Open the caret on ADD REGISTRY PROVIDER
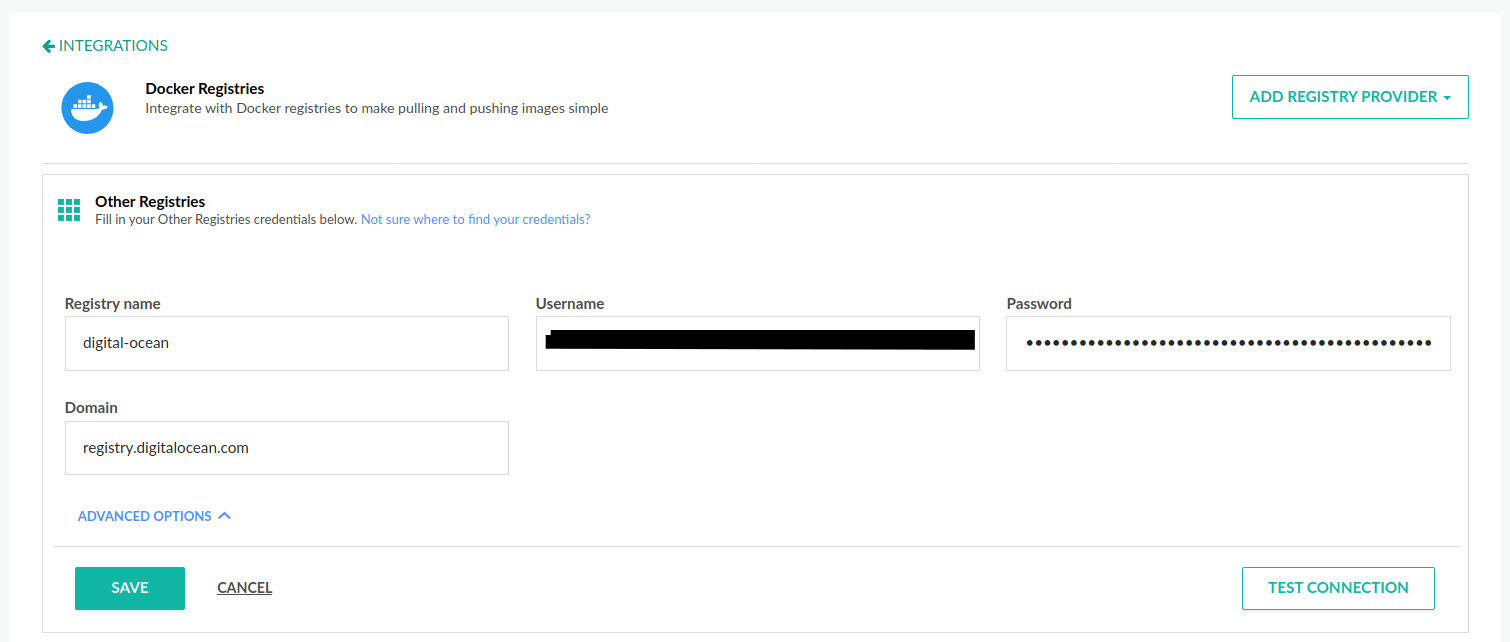 tap(1447, 98)
